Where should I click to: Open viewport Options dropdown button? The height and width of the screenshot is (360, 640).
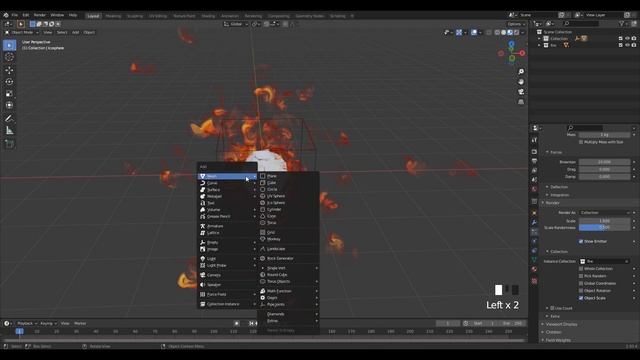coord(516,24)
